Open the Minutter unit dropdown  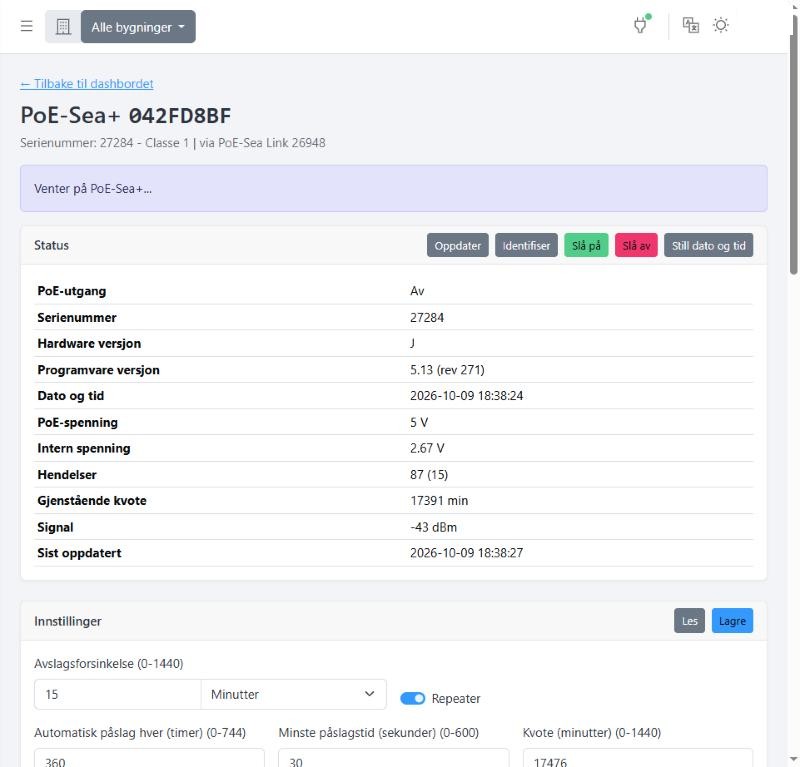click(x=293, y=695)
